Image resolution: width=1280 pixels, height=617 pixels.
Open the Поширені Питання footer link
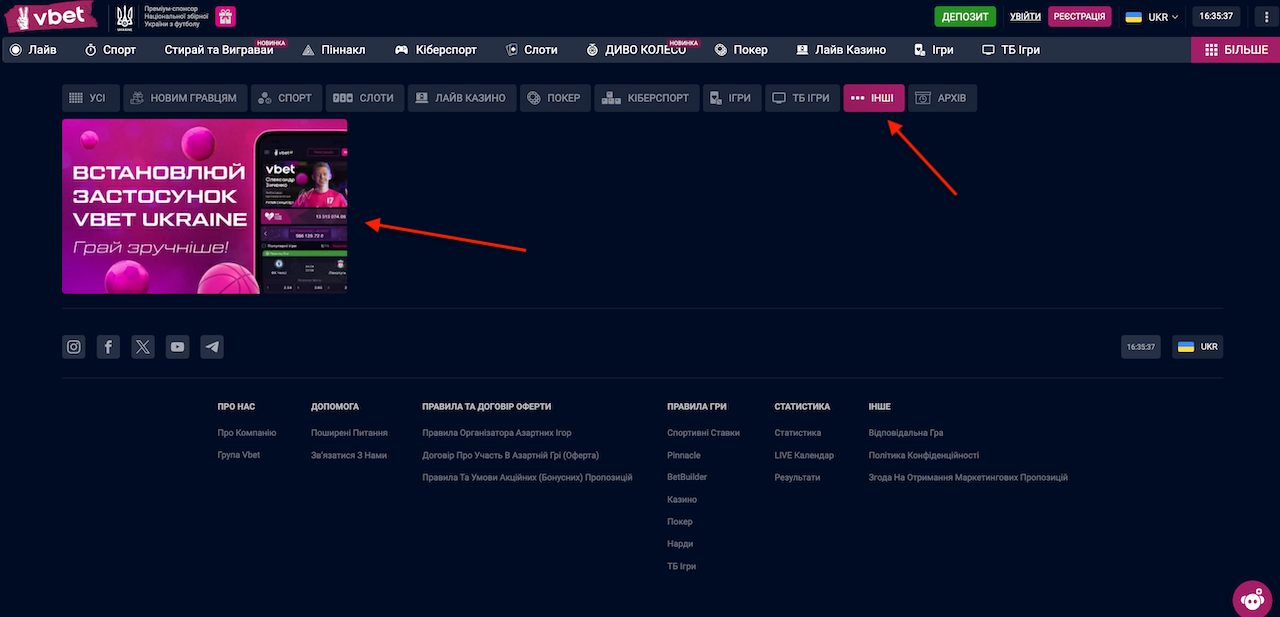(x=349, y=433)
